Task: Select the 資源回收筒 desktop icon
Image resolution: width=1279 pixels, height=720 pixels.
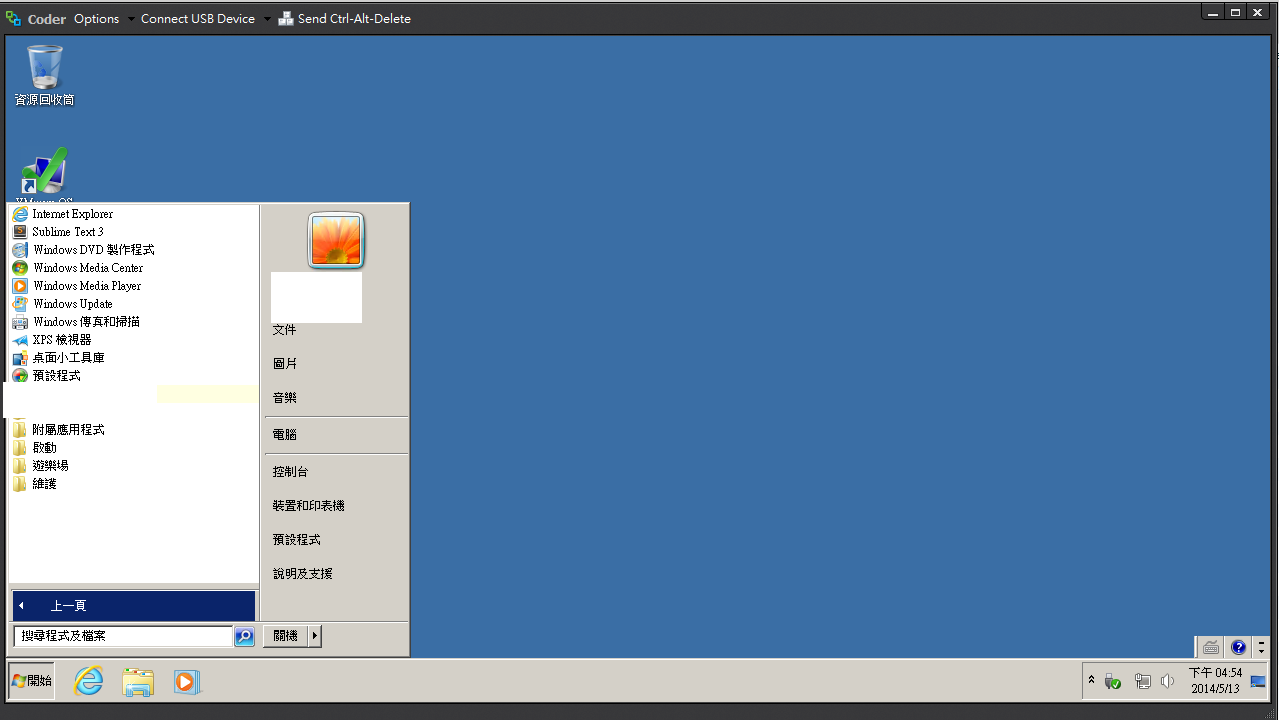Action: [44, 75]
